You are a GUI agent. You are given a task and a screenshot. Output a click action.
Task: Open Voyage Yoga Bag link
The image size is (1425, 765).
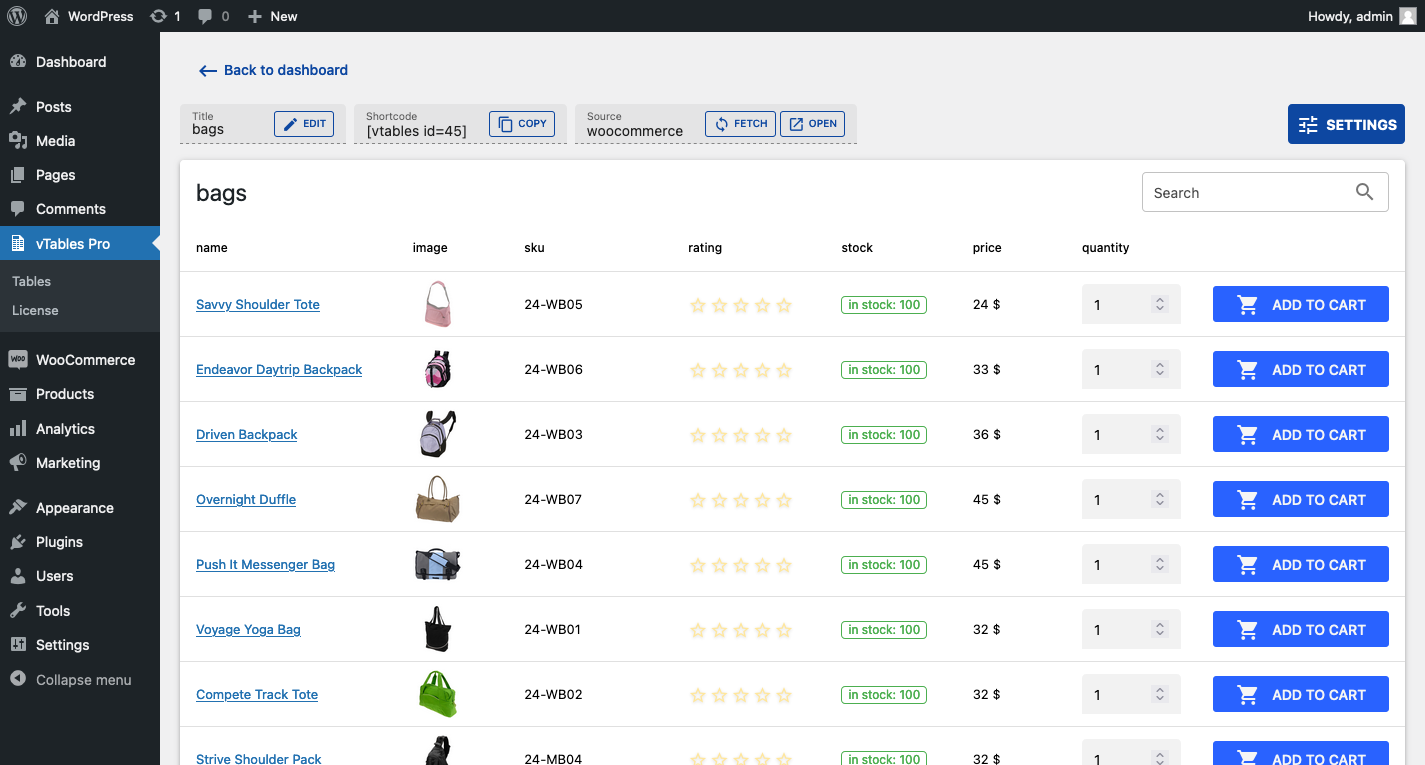pyautogui.click(x=248, y=630)
